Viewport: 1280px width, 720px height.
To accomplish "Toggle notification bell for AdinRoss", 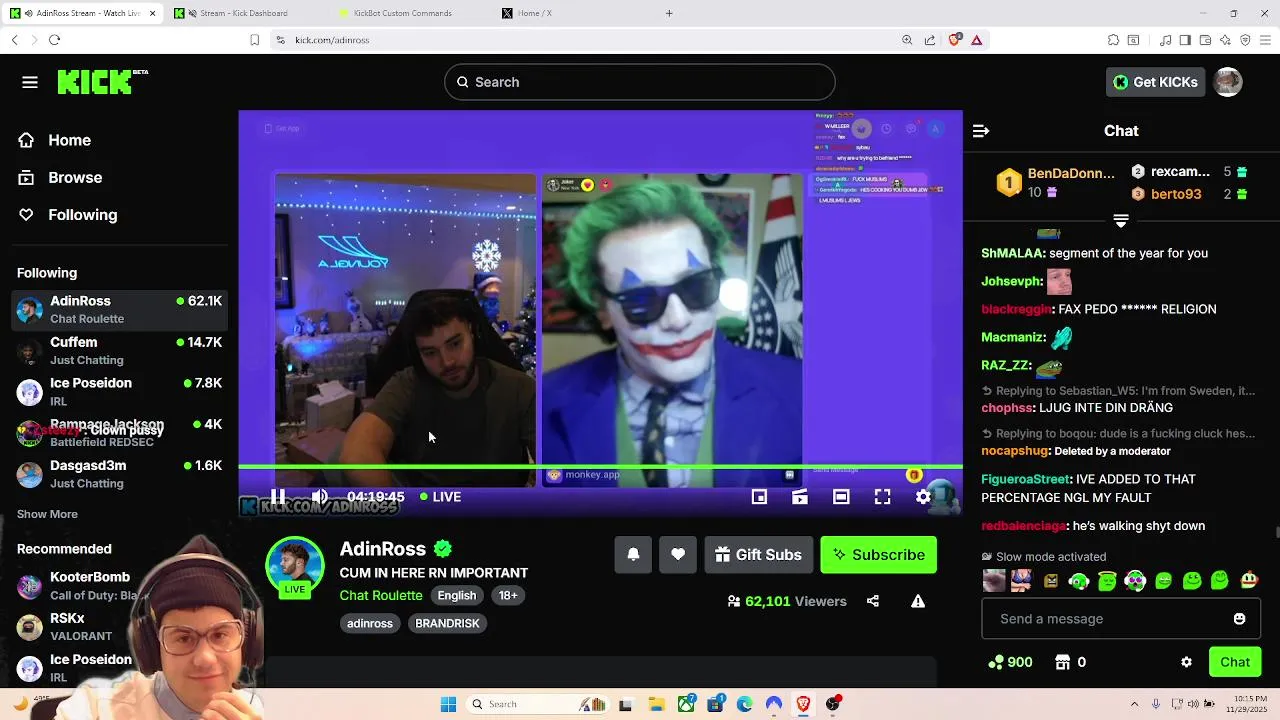I will (x=633, y=555).
